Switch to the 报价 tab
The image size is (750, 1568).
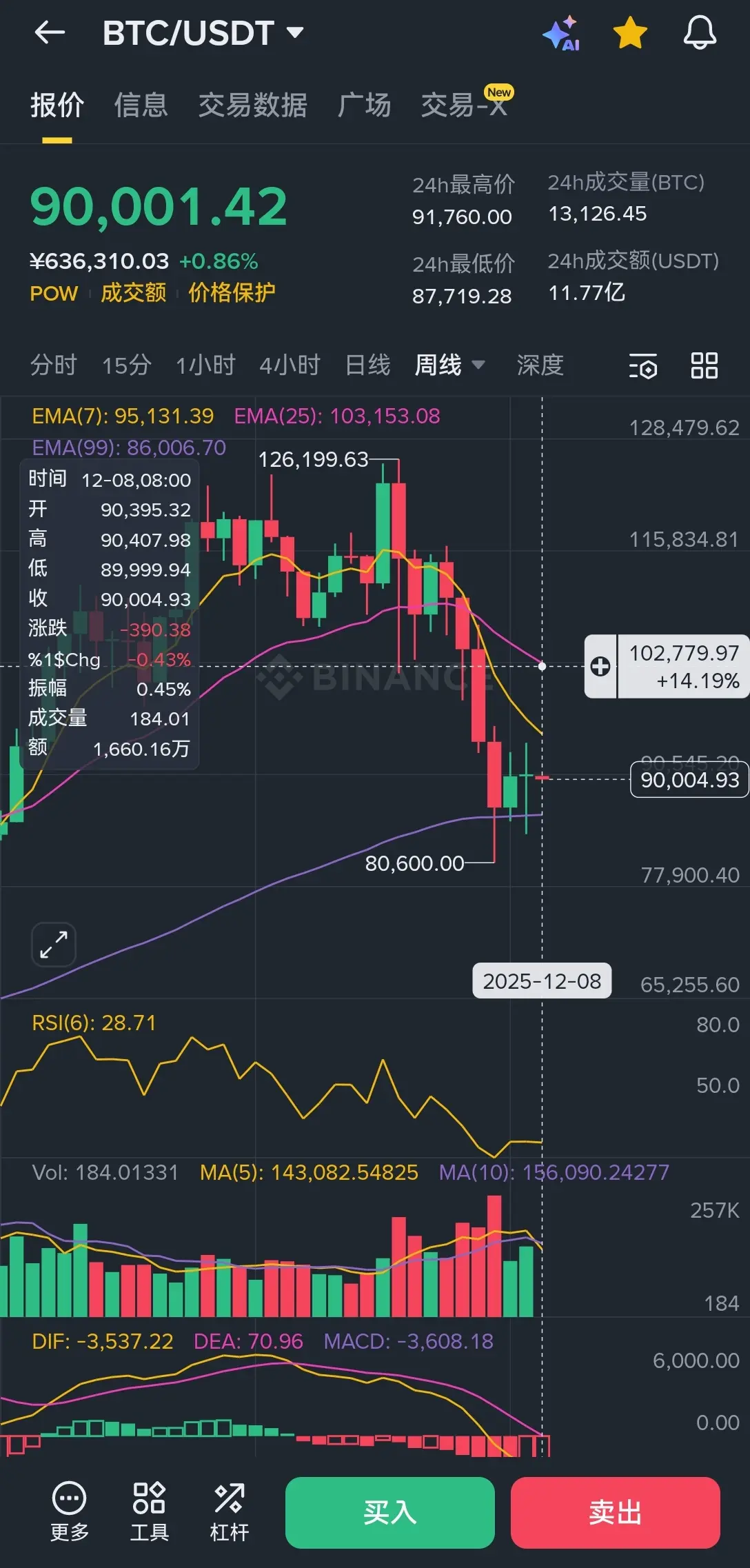pos(57,105)
